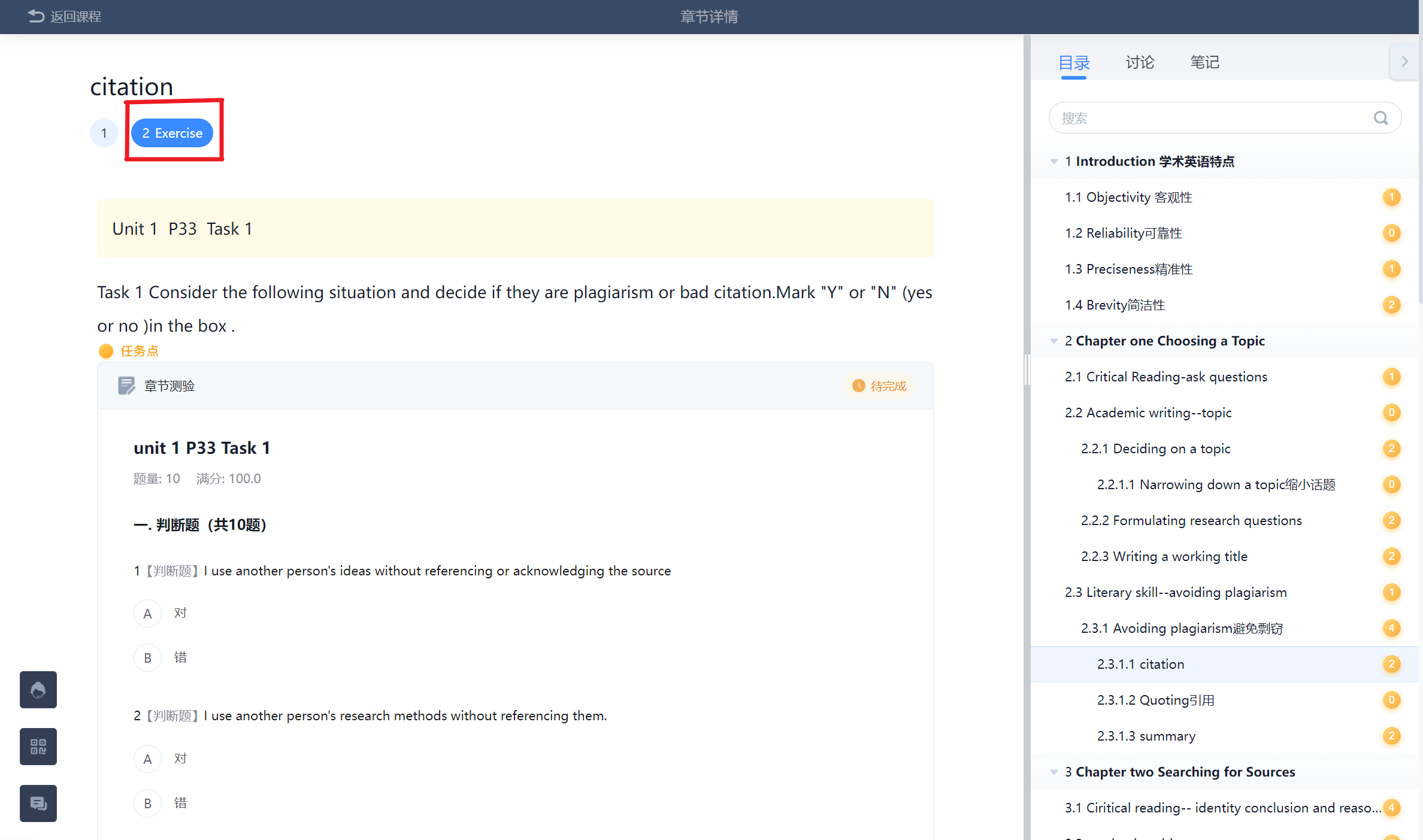
Task: Open the QR code icon
Action: [x=38, y=747]
